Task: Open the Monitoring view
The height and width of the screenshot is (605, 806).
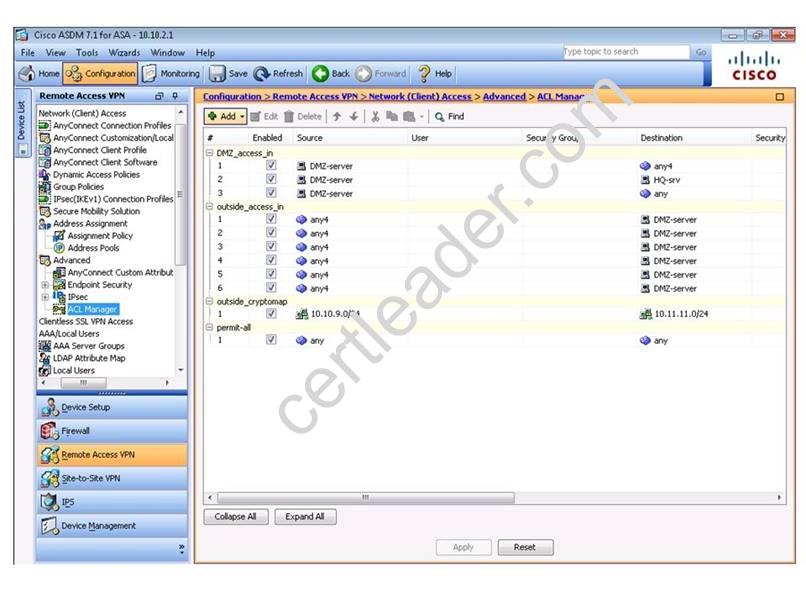Action: pyautogui.click(x=171, y=74)
